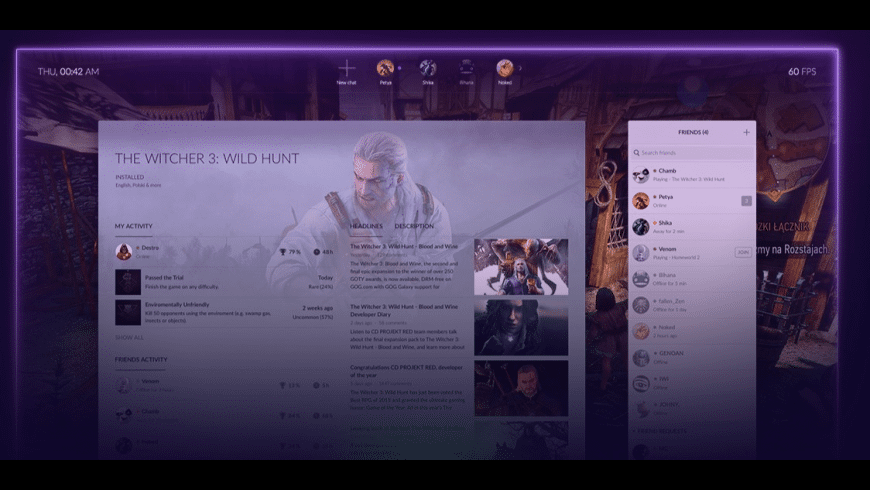870x490 pixels.
Task: Click fallen_Zen's avatar in the friends list
Action: [x=641, y=305]
